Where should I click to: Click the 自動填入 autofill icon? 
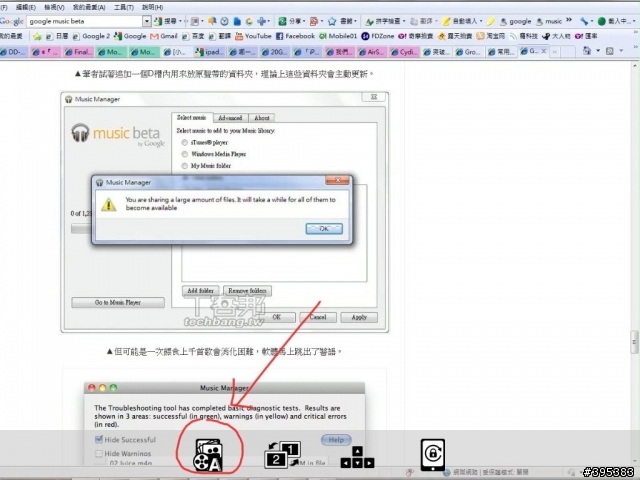coord(447,21)
